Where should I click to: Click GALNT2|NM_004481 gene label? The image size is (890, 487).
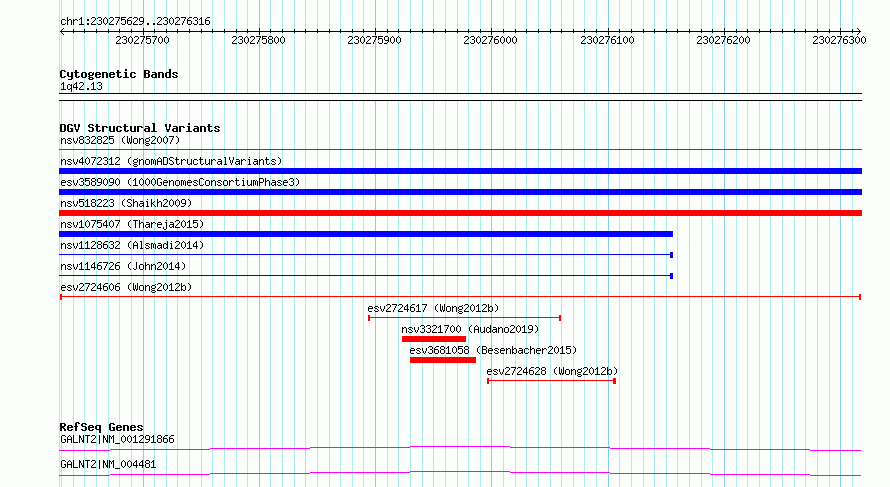click(108, 464)
